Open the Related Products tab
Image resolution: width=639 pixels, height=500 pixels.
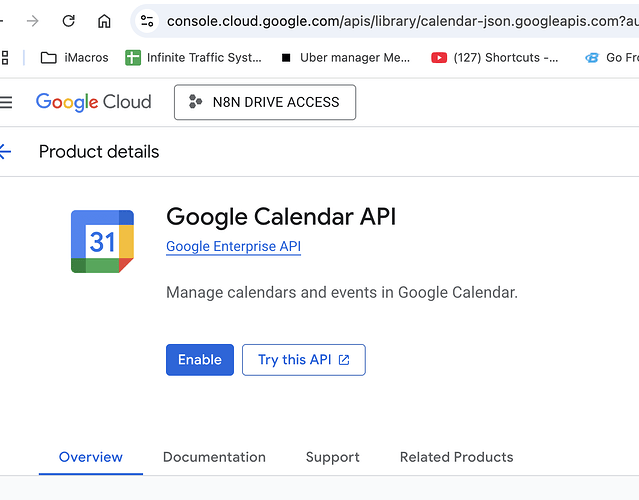tap(456, 457)
